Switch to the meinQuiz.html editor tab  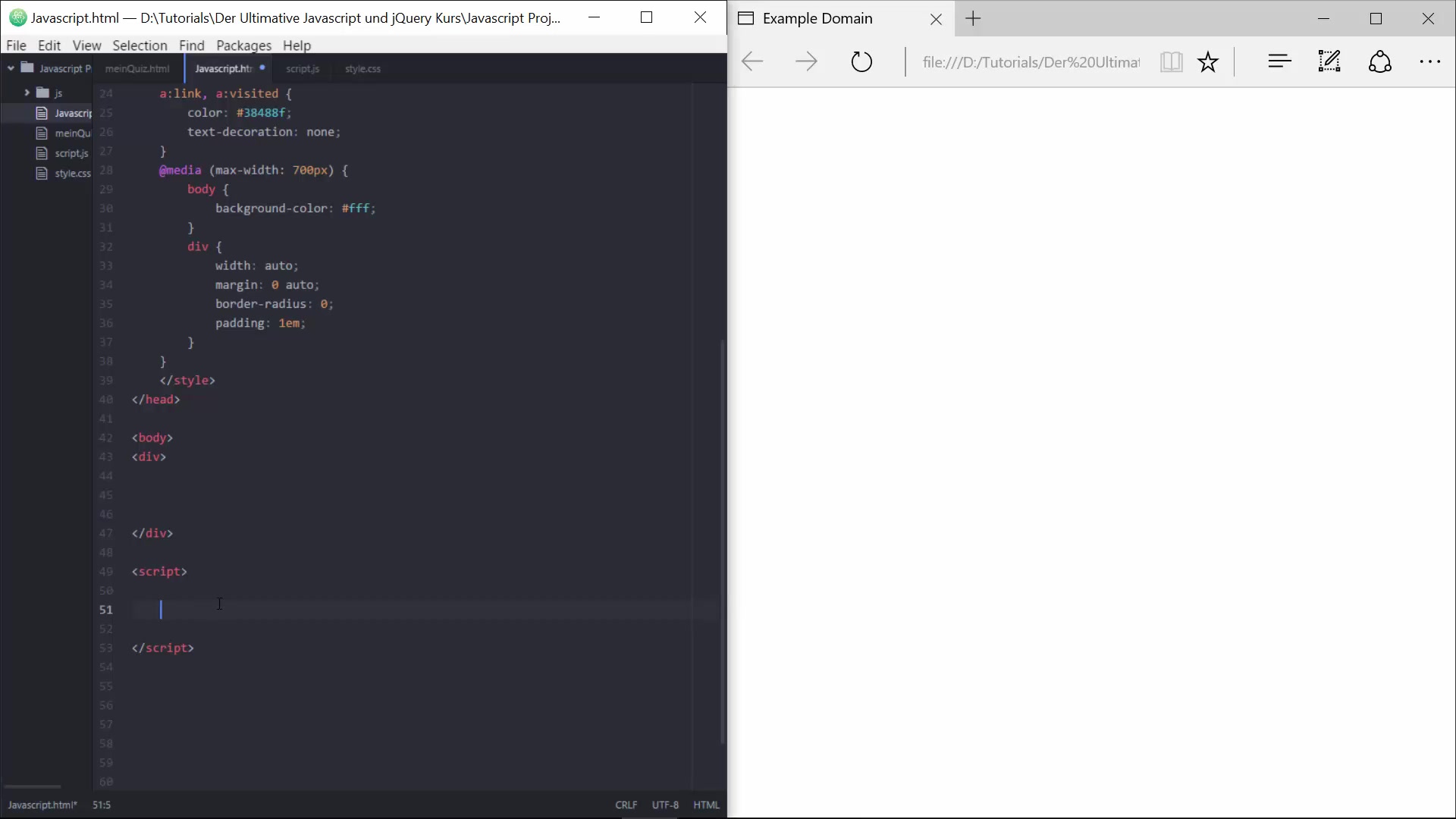click(x=137, y=68)
